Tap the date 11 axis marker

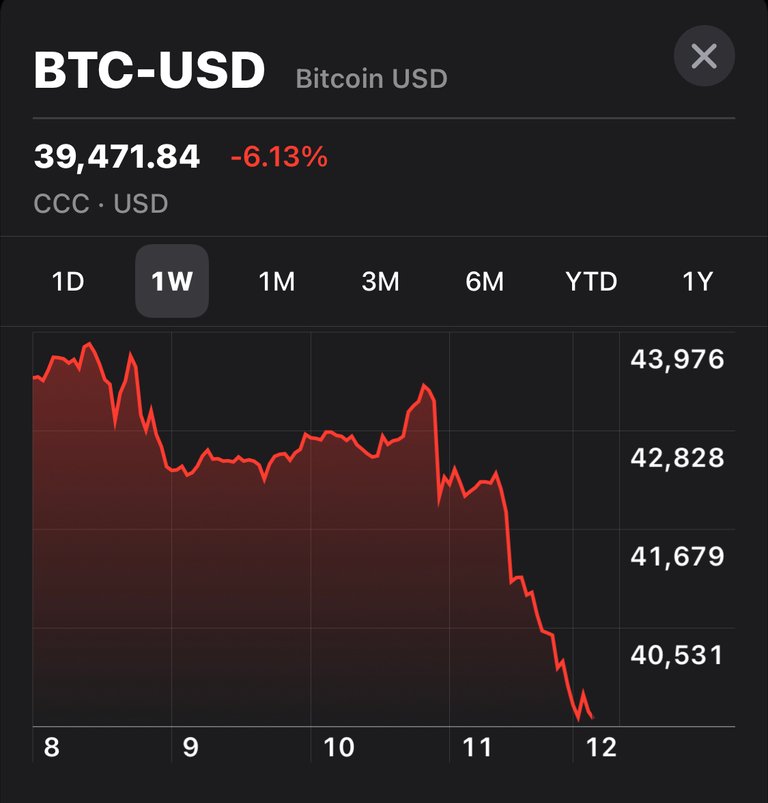click(478, 748)
